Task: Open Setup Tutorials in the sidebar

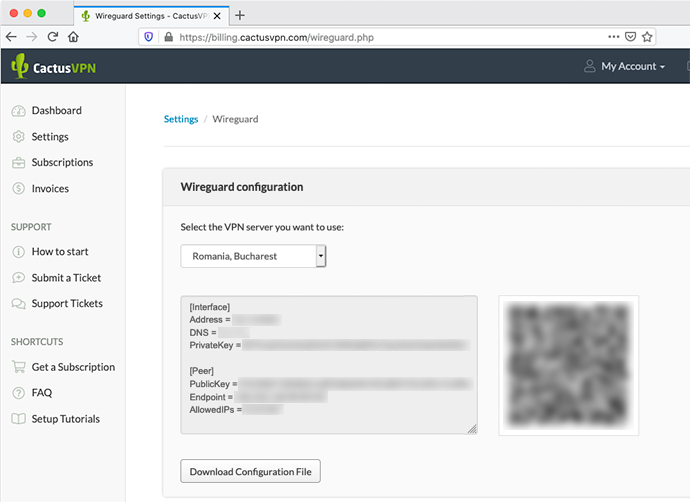Action: click(x=66, y=419)
